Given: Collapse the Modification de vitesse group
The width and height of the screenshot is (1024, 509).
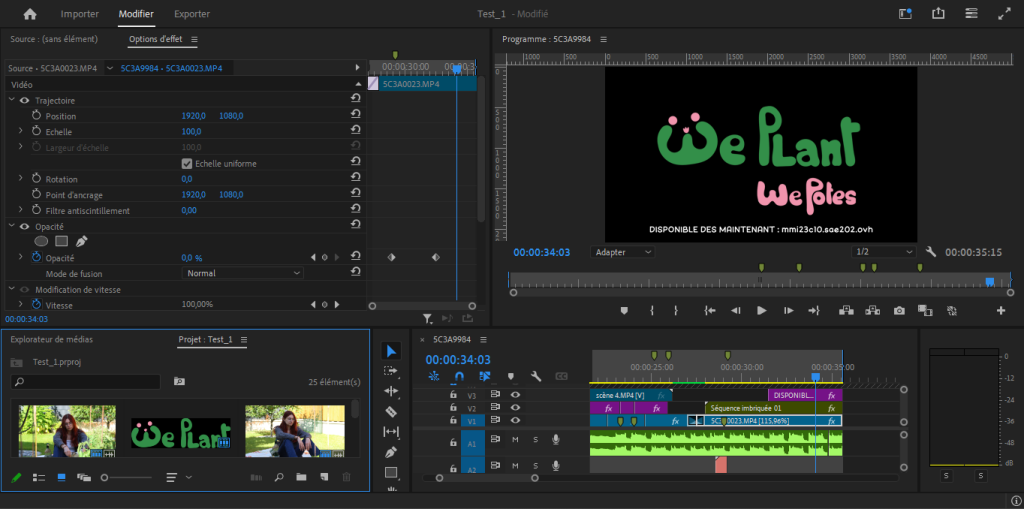Looking at the screenshot, I should coord(11,289).
